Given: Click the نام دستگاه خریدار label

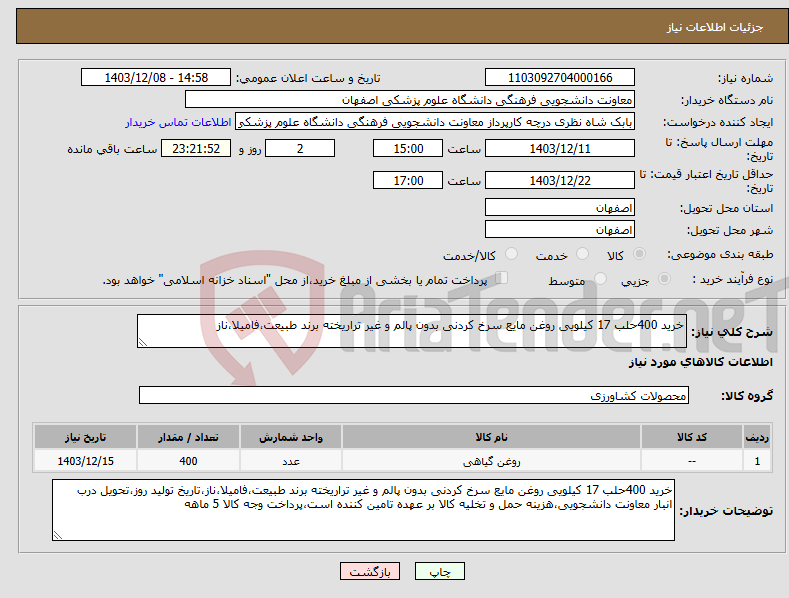Looking at the screenshot, I should point(727,101).
